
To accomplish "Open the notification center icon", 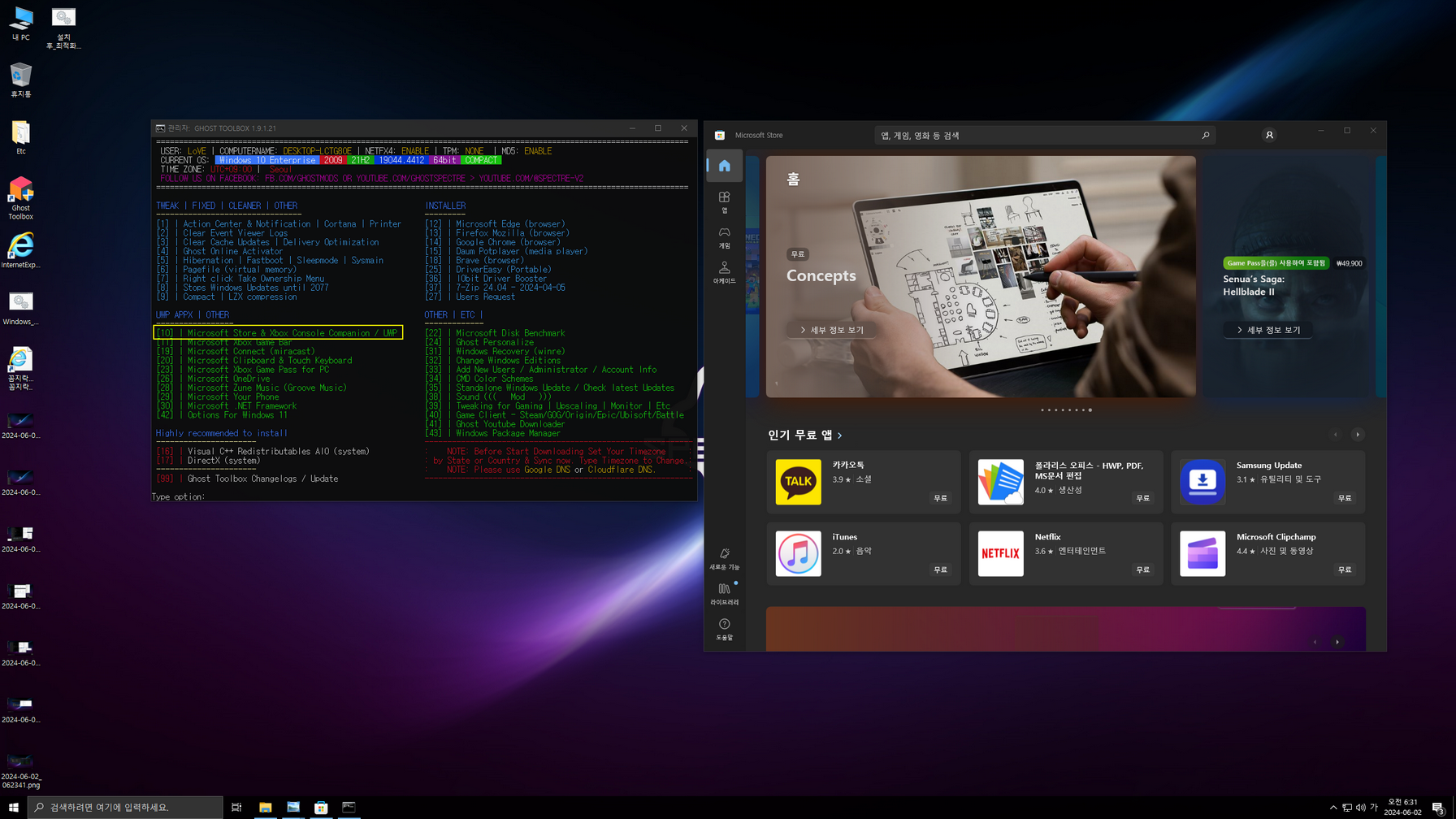I will click(x=1438, y=808).
